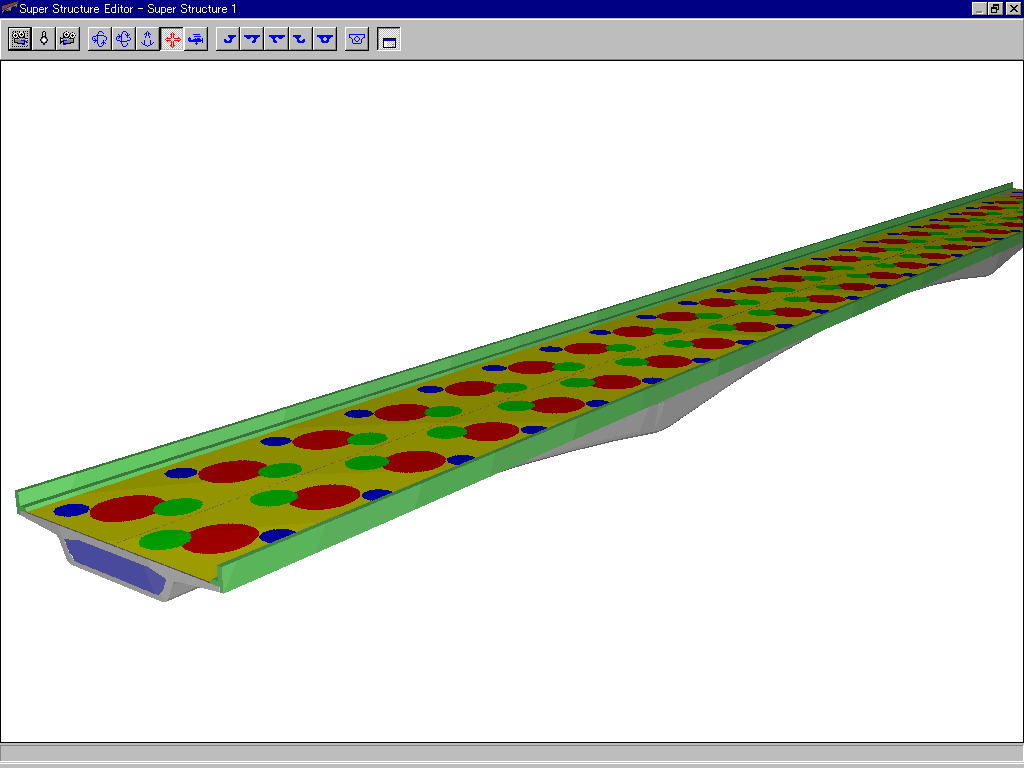The image size is (1024, 768).
Task: Show the right-flange cross-section view
Action: (276, 39)
